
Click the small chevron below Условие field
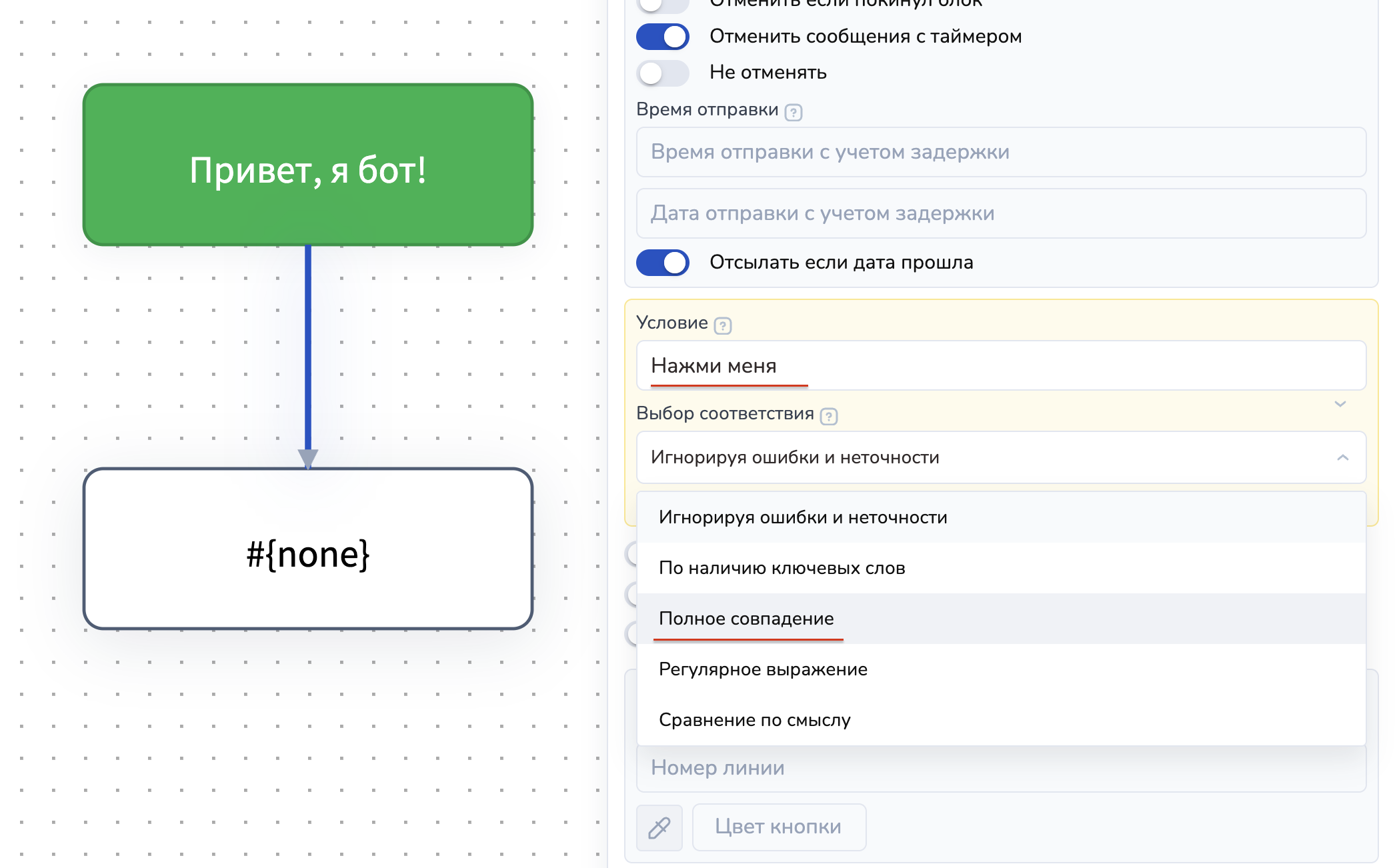[x=1340, y=404]
